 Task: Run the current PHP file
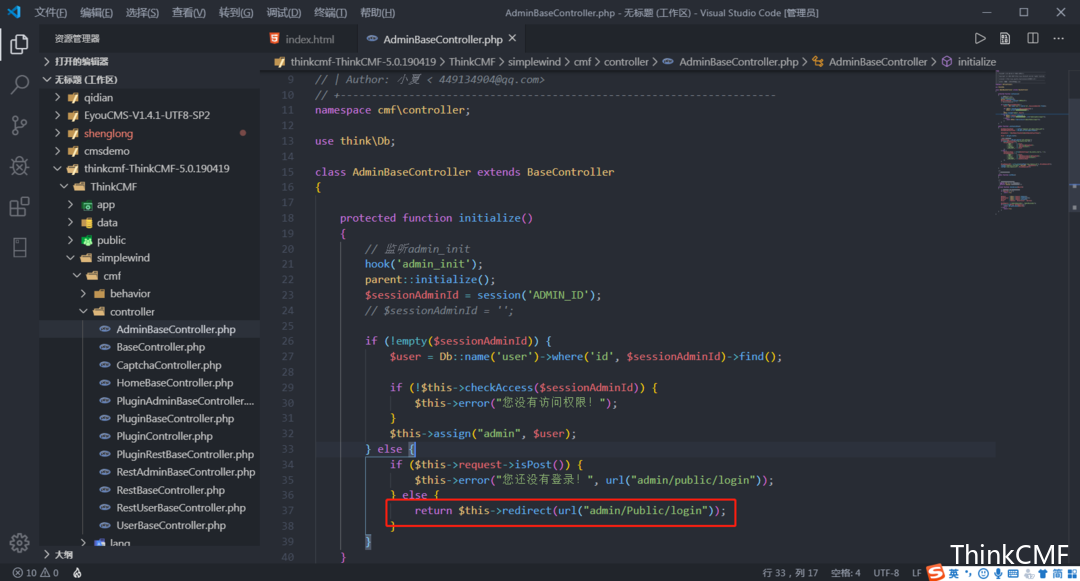tap(979, 39)
